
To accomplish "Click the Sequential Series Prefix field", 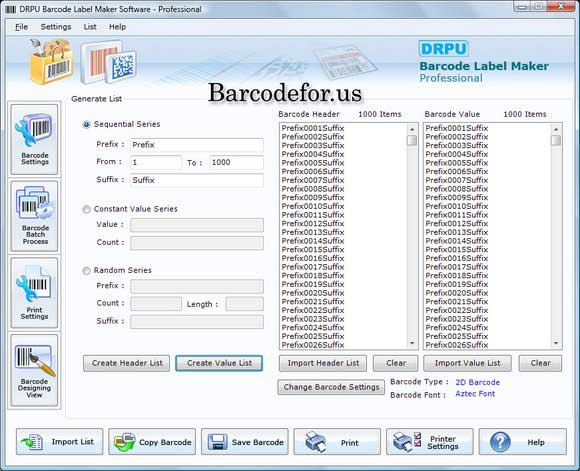I will pyautogui.click(x=197, y=145).
